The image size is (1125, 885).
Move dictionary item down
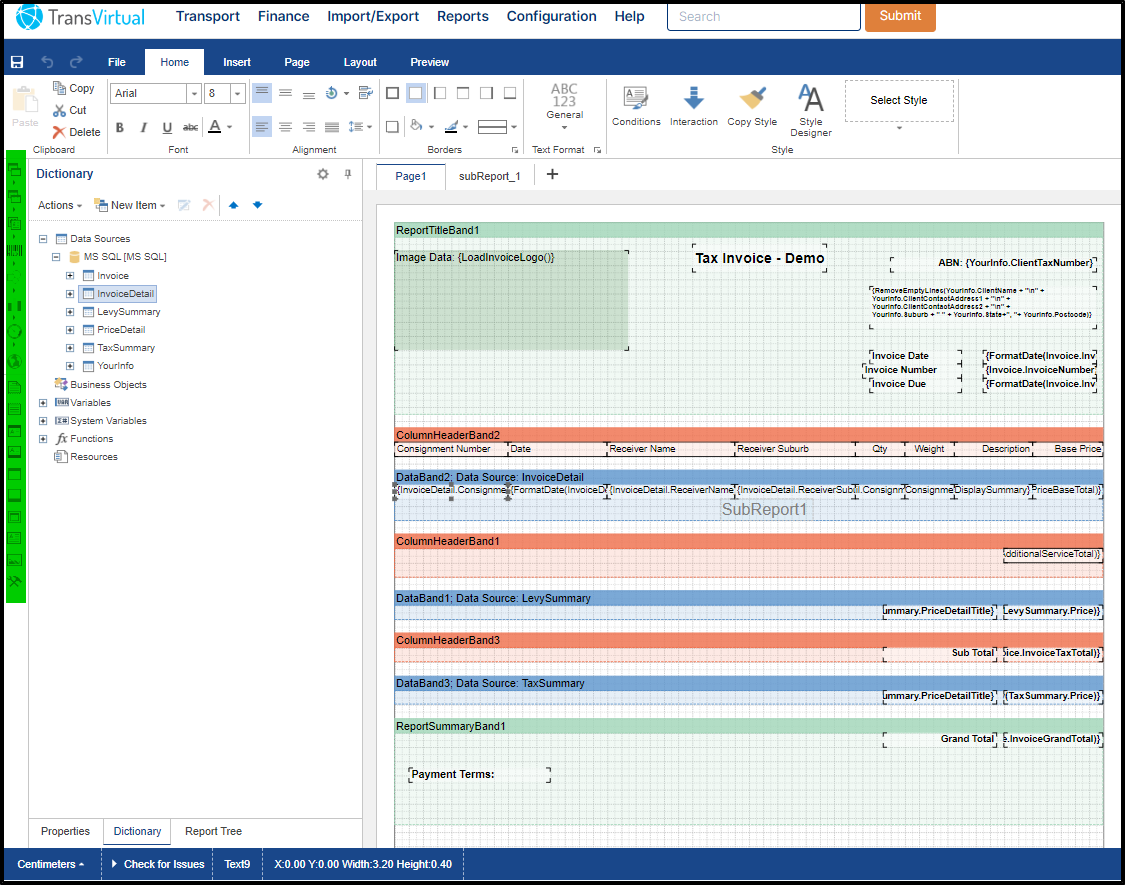pyautogui.click(x=258, y=205)
